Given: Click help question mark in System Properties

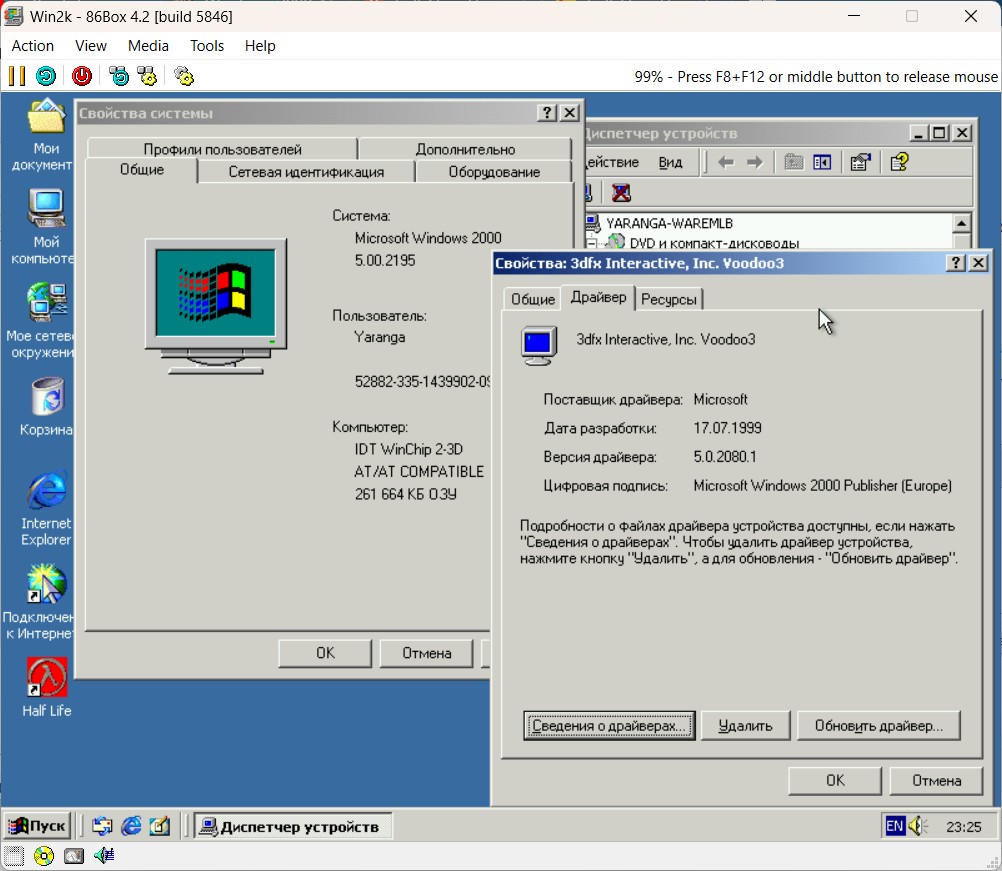Looking at the screenshot, I should 547,113.
